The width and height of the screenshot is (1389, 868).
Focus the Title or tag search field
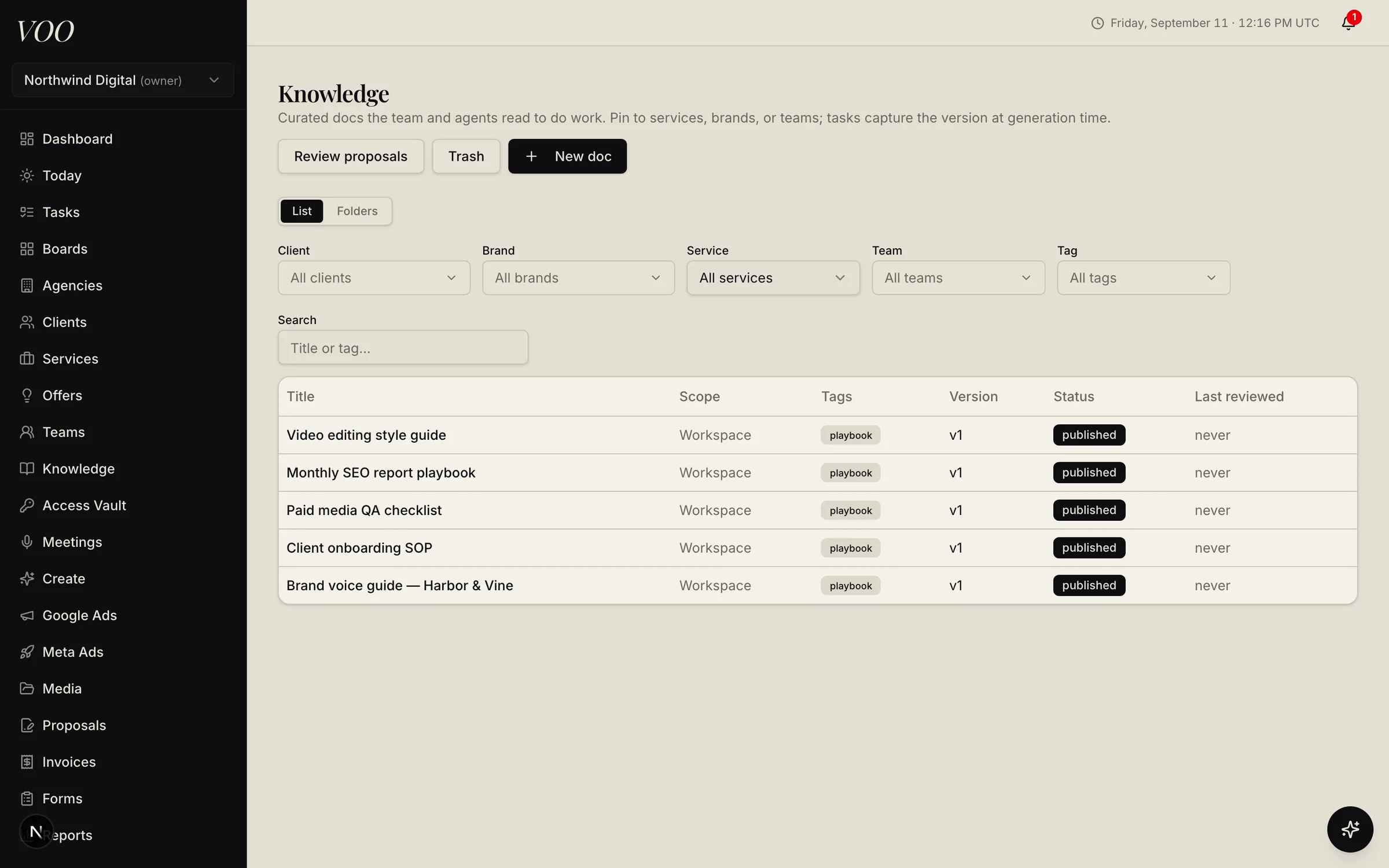403,348
